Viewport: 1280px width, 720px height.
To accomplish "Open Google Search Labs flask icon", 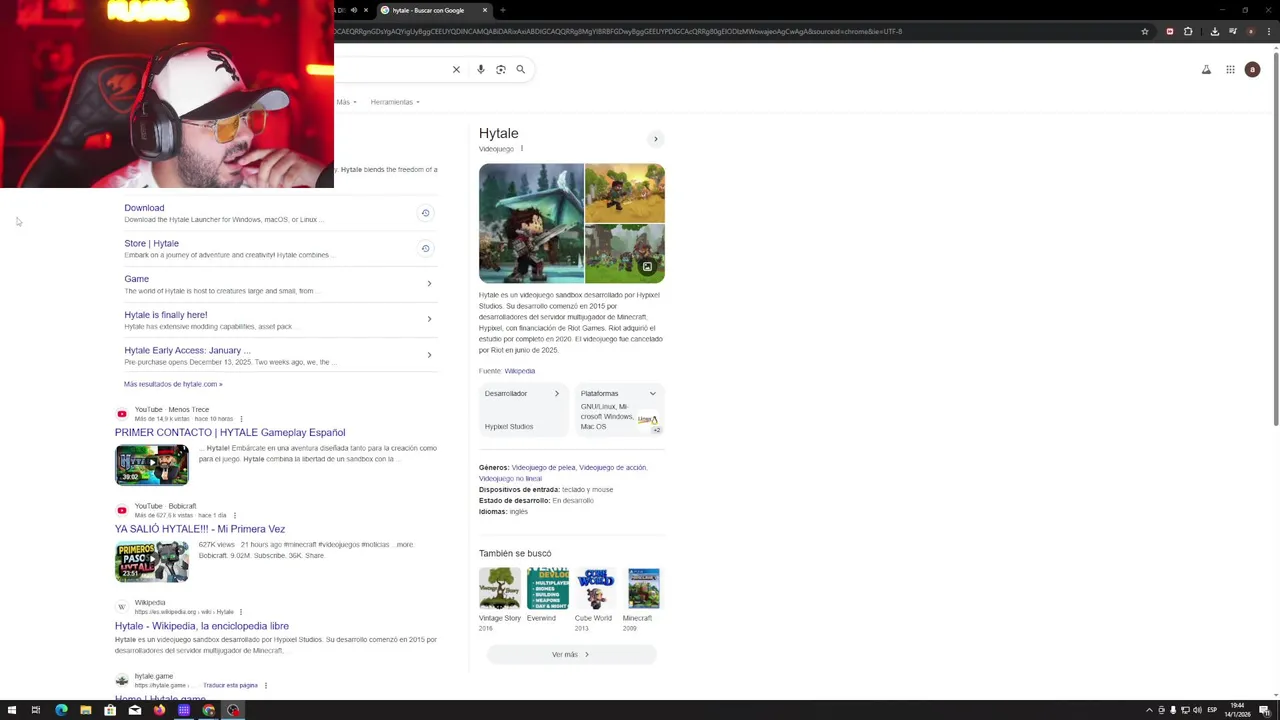I will [x=1206, y=69].
